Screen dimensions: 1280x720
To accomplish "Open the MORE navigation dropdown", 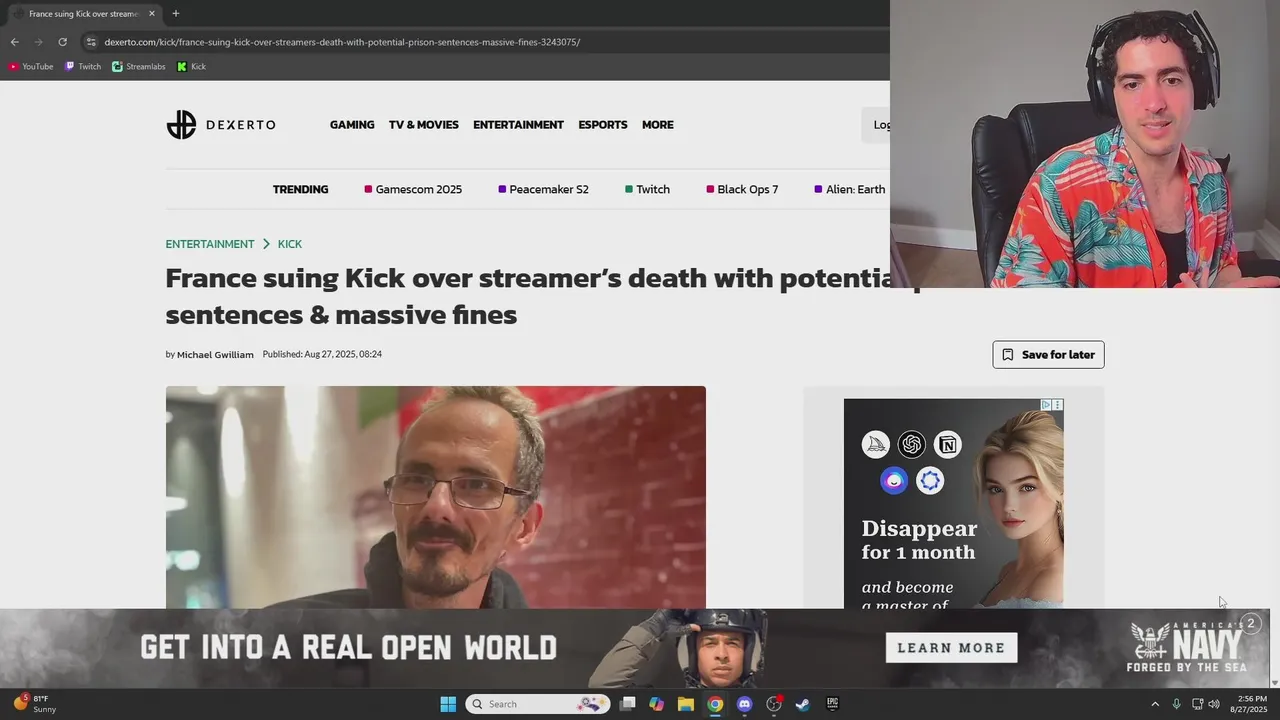I will pos(657,125).
